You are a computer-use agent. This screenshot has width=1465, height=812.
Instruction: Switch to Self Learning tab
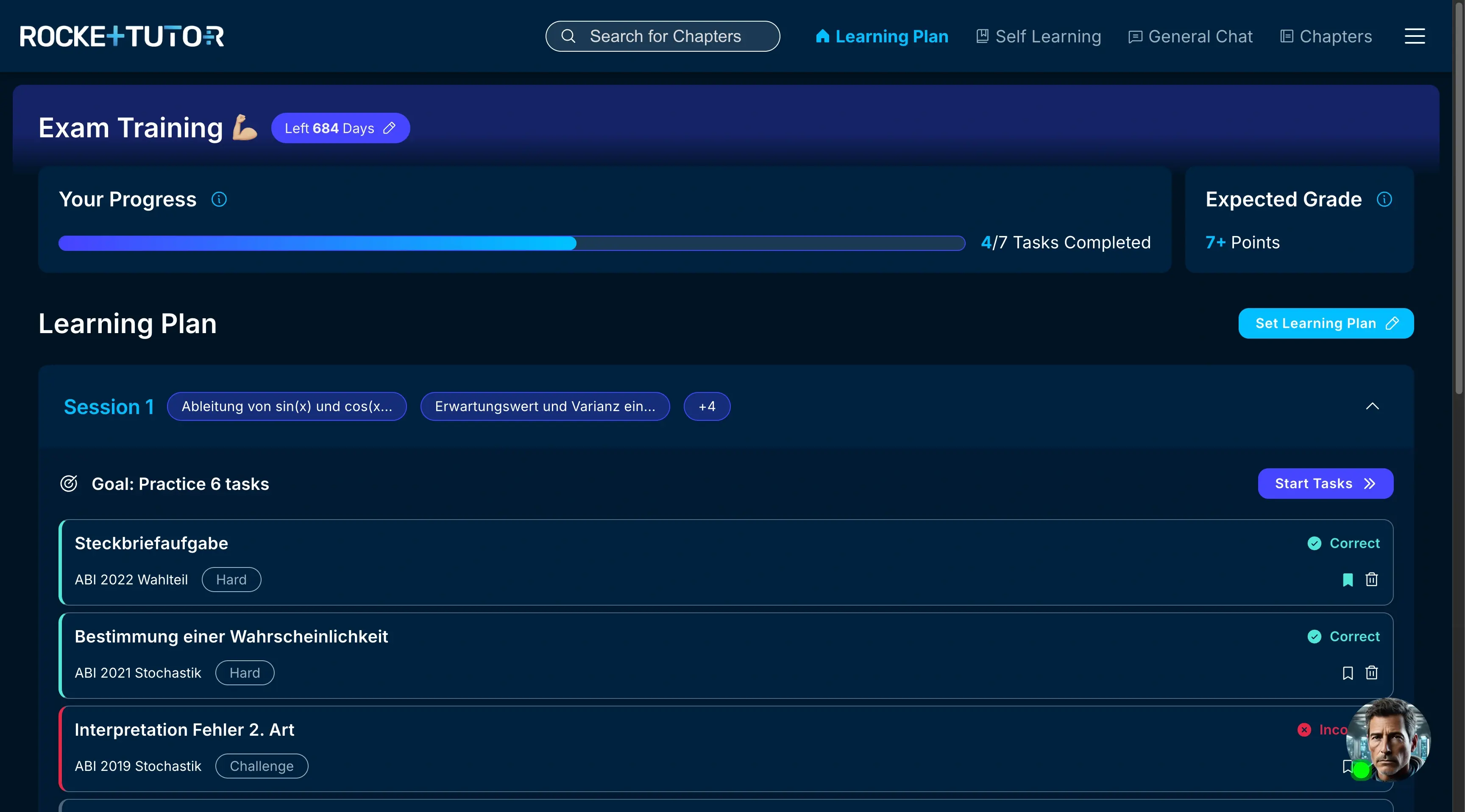1039,36
